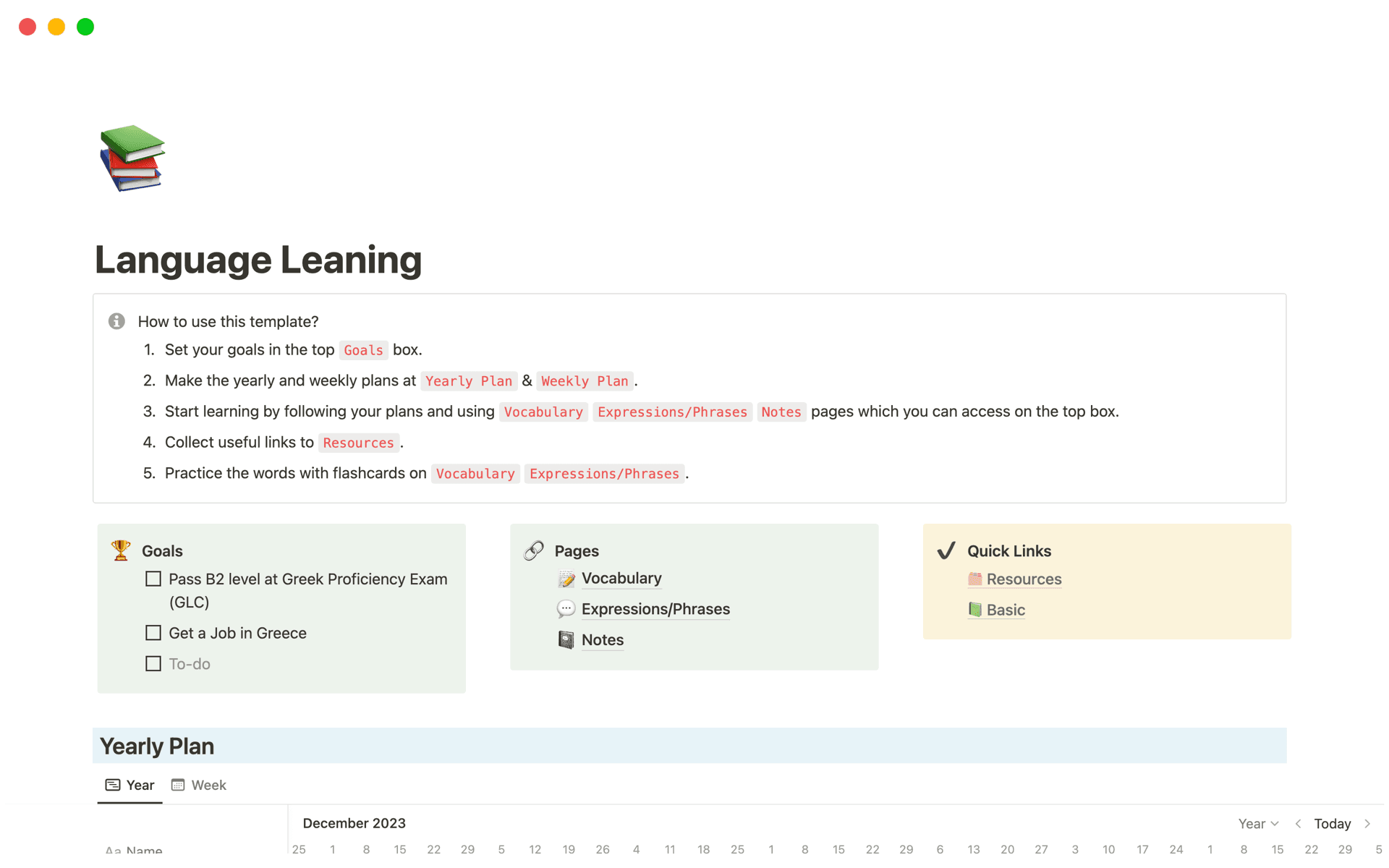Click the memo icon next to Vocabulary
This screenshot has height=868, width=1389.
(565, 578)
